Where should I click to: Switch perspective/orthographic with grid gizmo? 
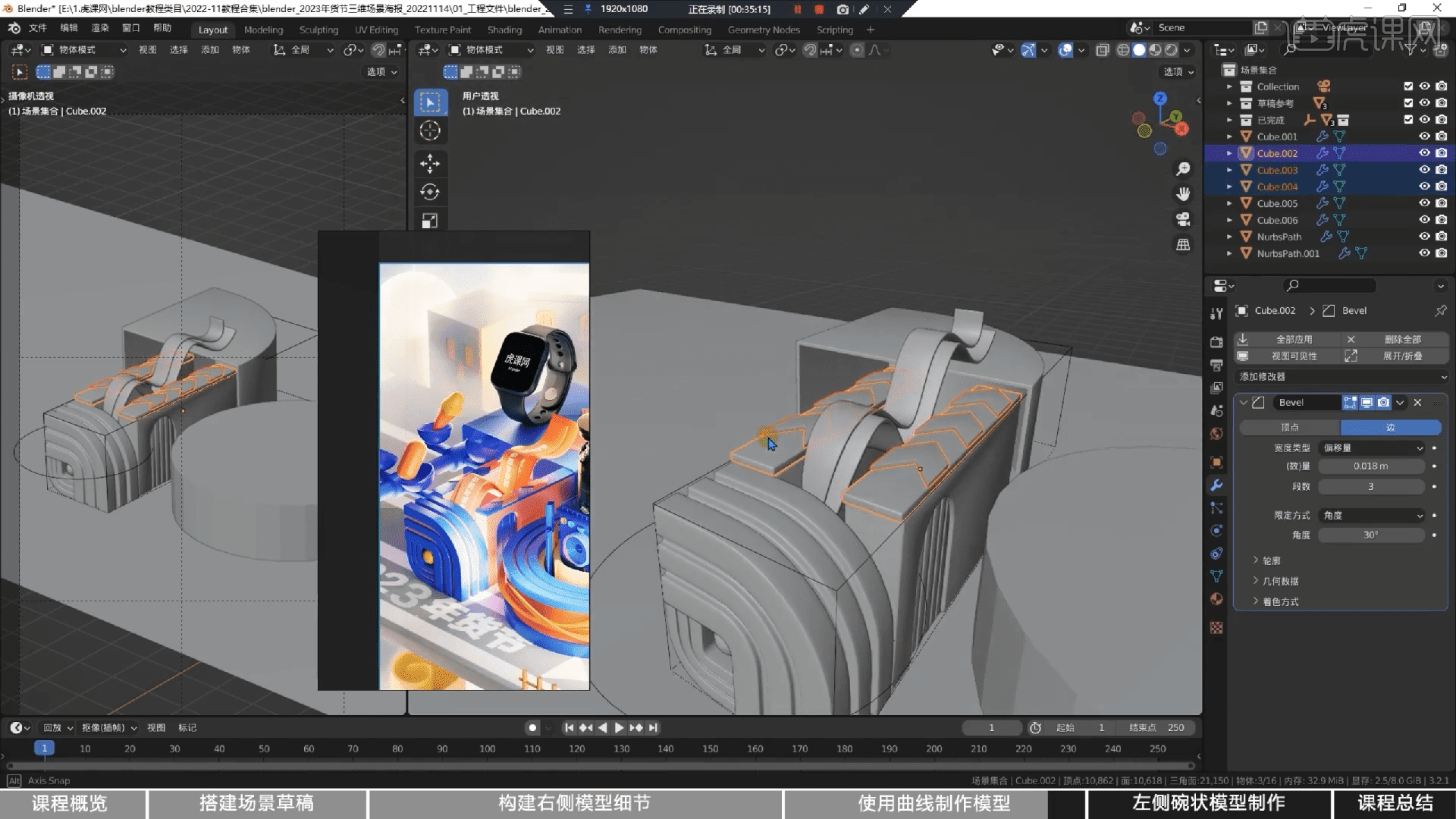1183,244
